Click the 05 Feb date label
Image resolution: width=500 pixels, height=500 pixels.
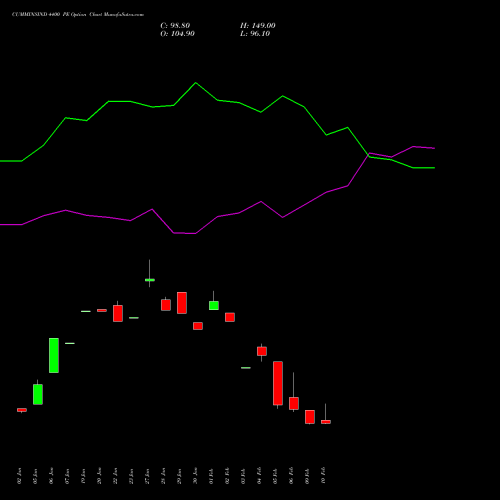[275, 476]
